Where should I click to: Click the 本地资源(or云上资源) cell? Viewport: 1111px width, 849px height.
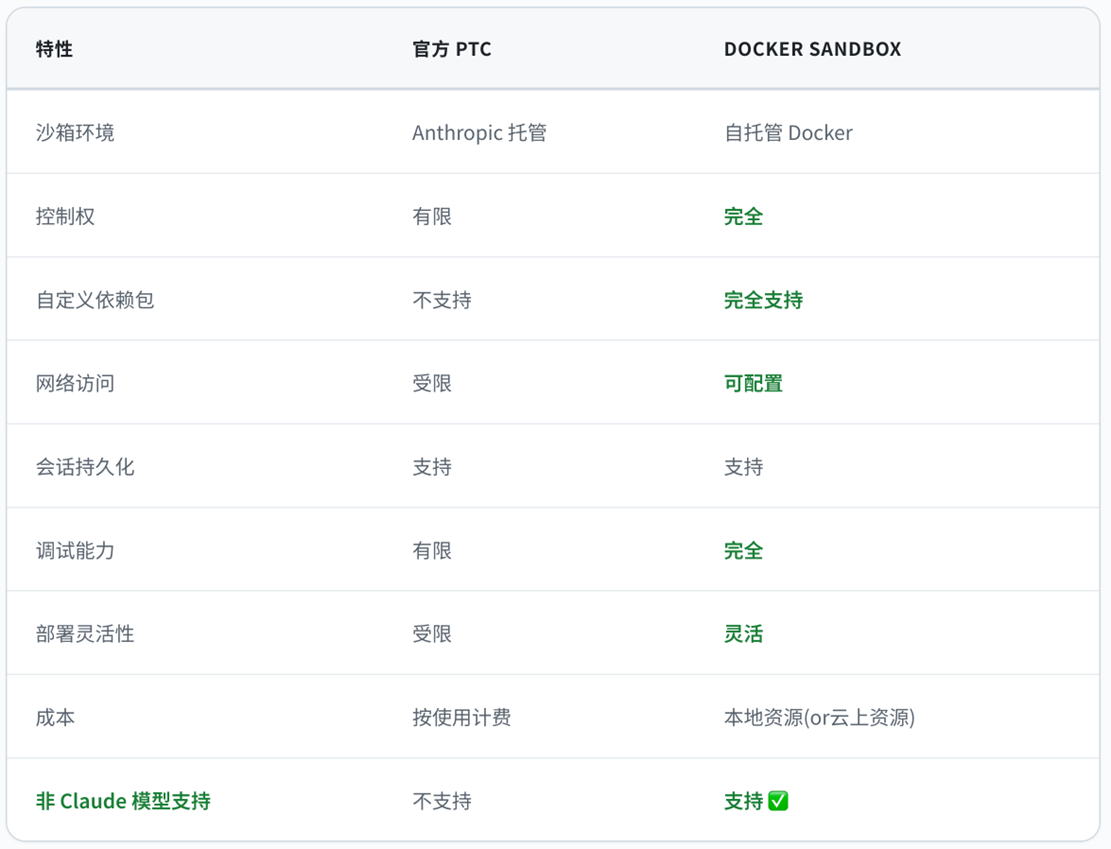[x=819, y=718]
